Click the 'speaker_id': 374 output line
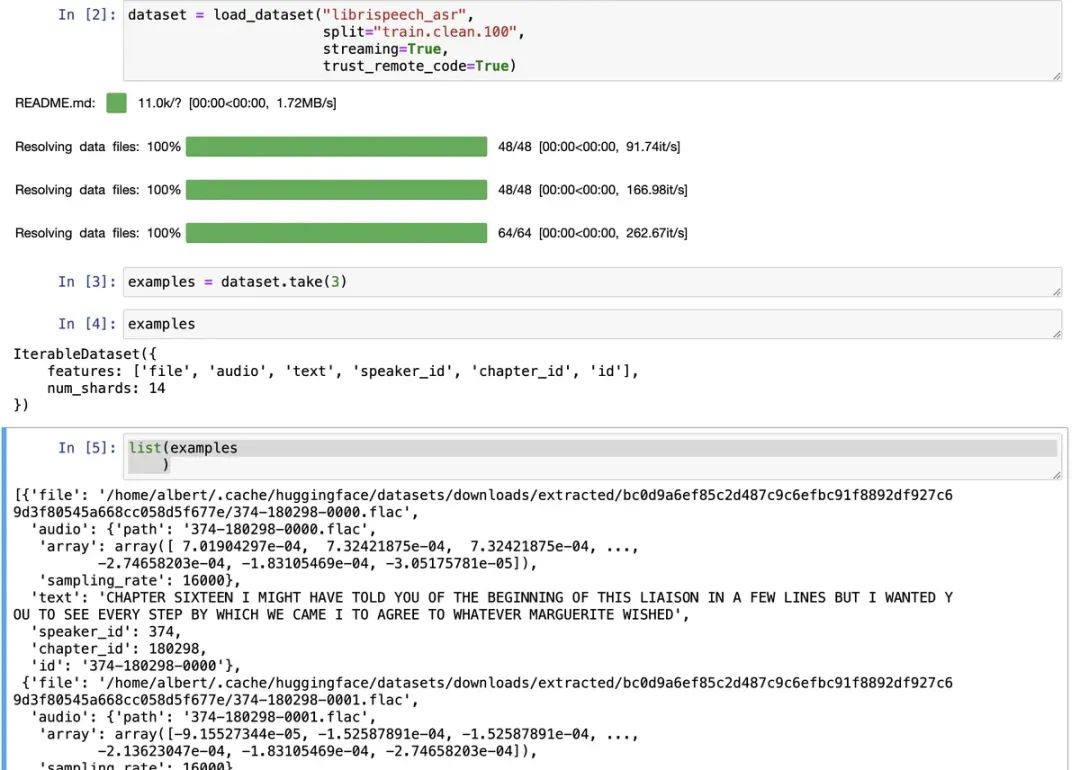Image resolution: width=1080 pixels, height=770 pixels. (x=106, y=632)
